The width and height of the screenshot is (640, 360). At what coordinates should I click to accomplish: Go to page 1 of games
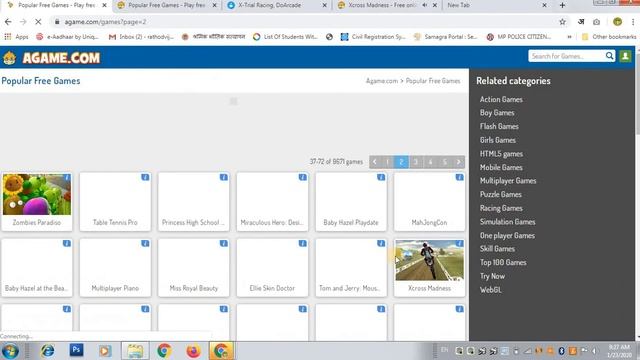coord(387,162)
